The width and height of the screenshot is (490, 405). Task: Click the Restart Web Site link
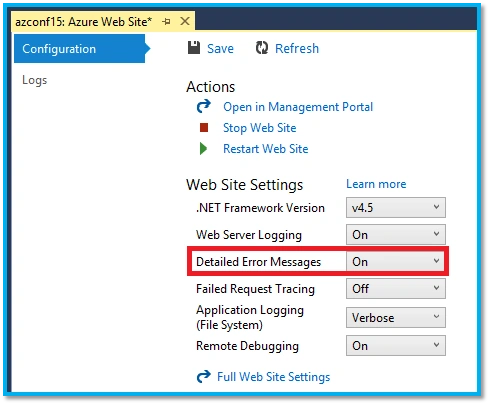(x=266, y=149)
